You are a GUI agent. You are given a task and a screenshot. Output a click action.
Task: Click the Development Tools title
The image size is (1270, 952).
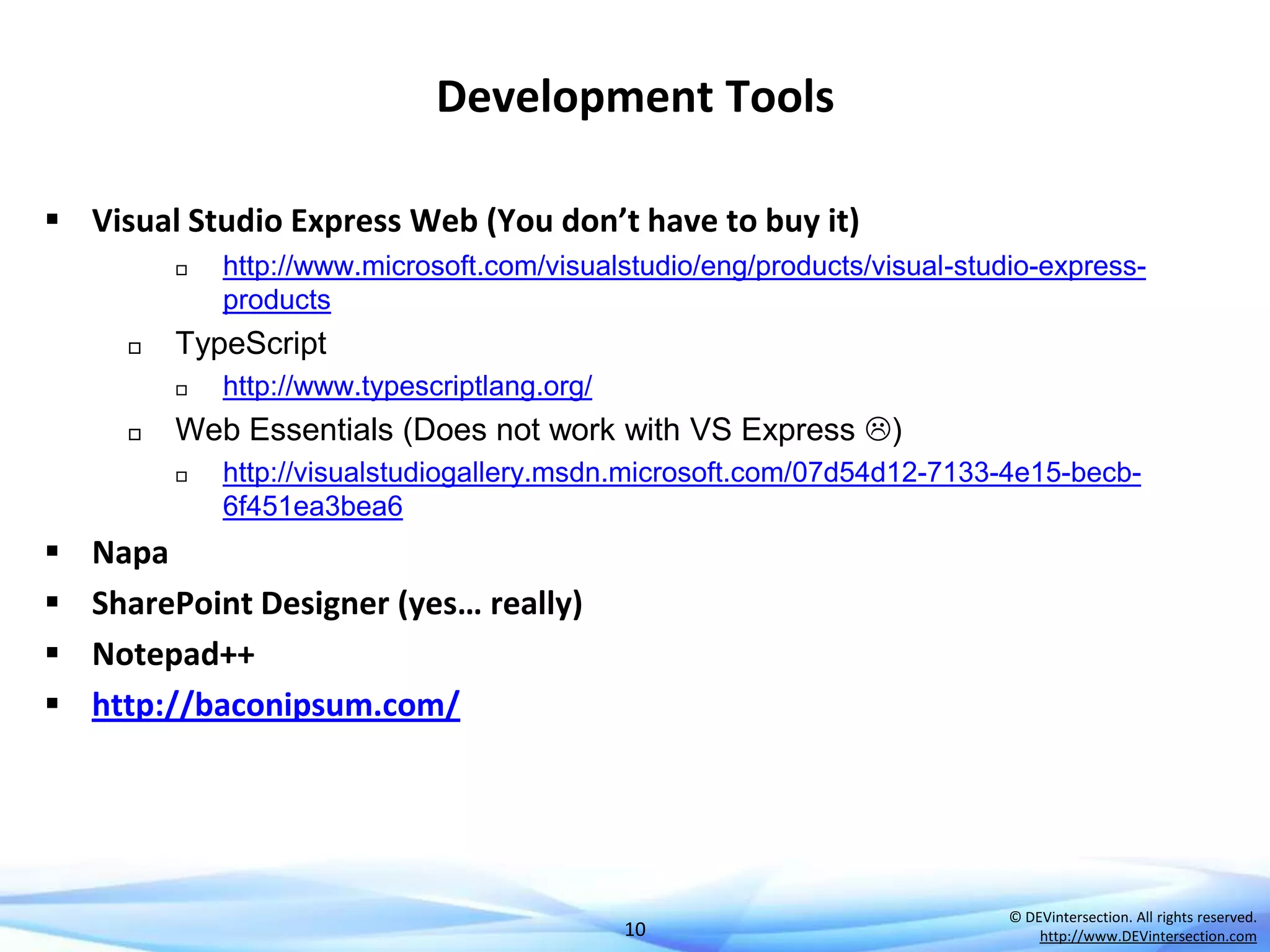click(635, 97)
